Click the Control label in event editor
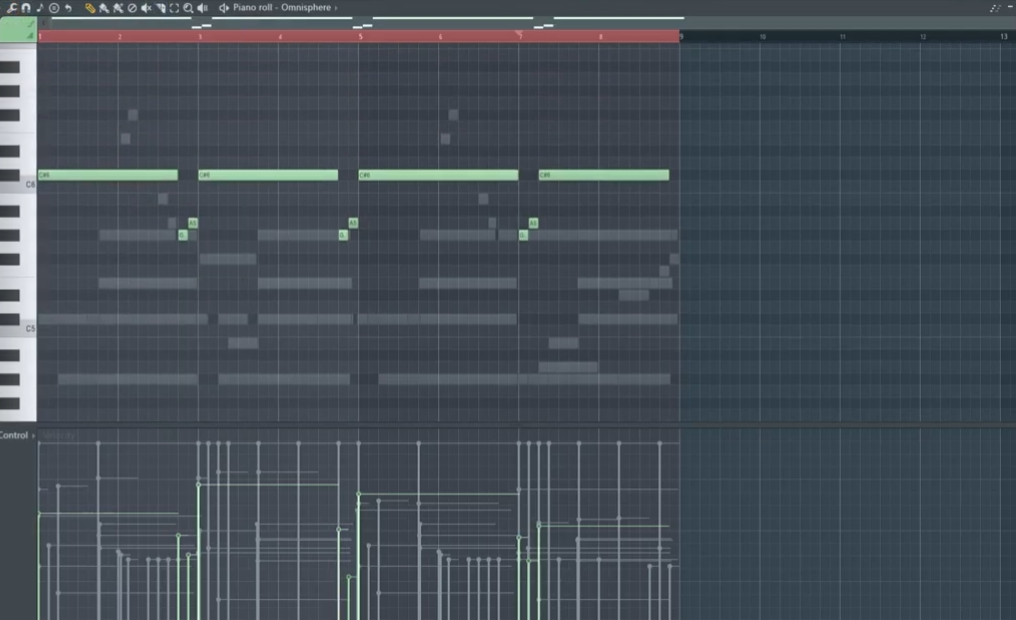This screenshot has height=620, width=1016. click(14, 435)
